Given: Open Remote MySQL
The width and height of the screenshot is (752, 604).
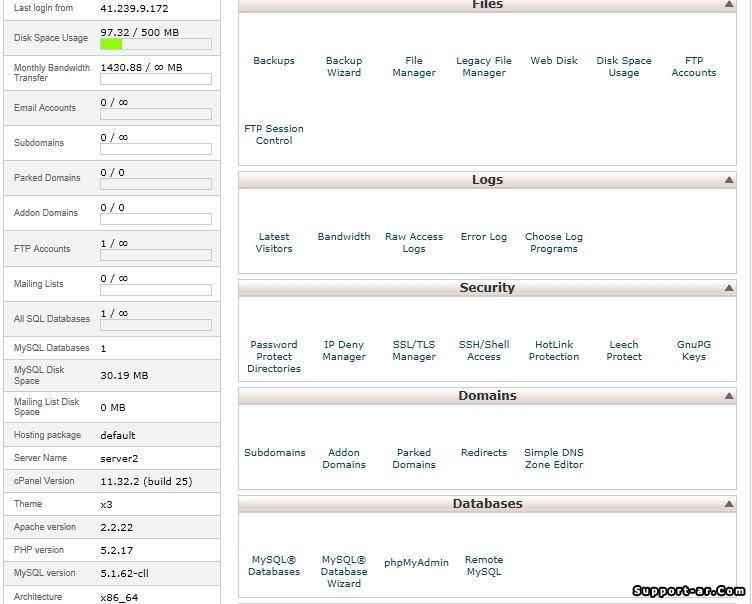Looking at the screenshot, I should click(484, 566).
